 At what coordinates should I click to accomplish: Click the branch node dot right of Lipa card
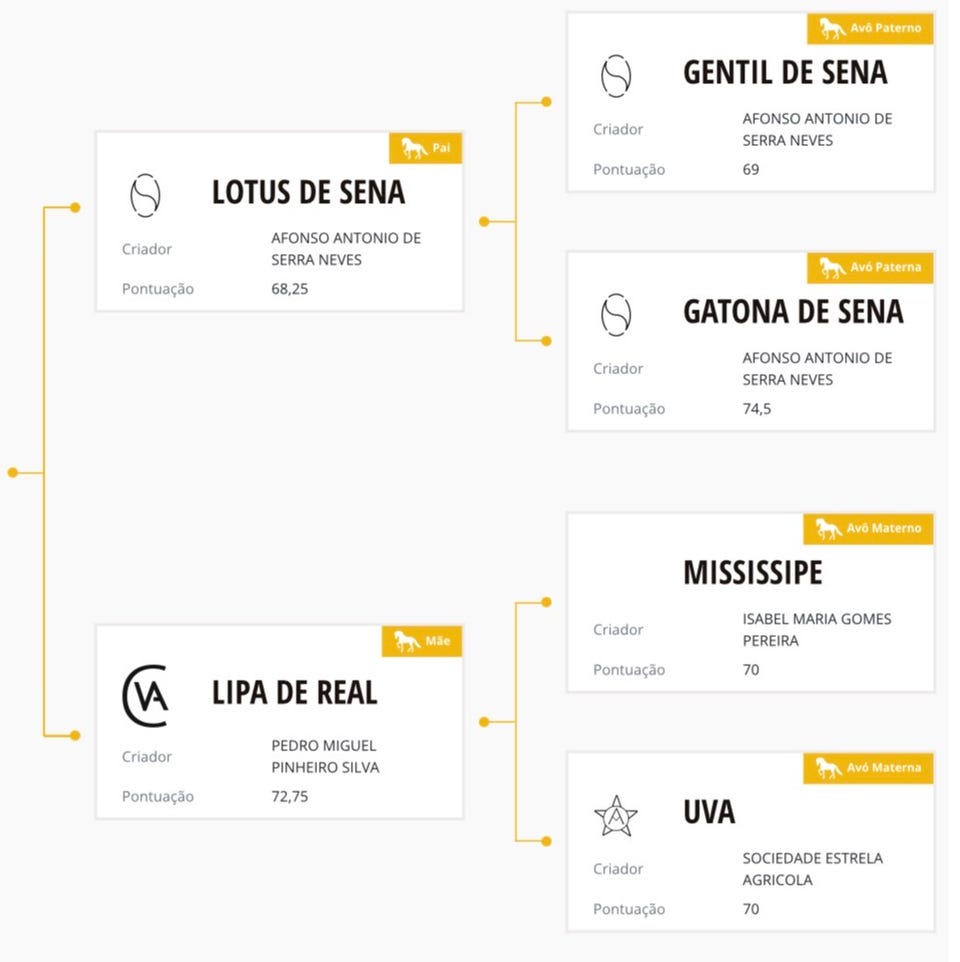485,721
